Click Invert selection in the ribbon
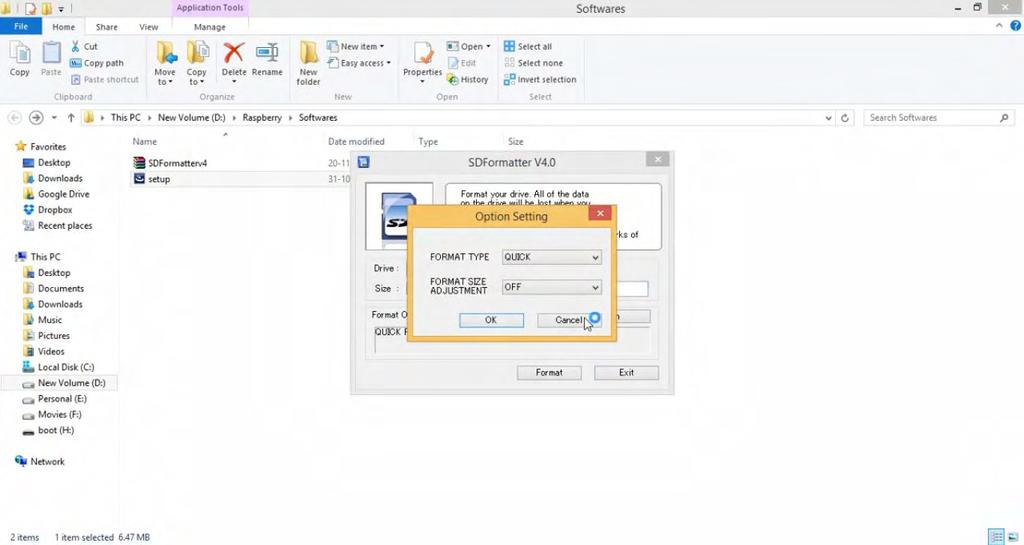1024x545 pixels. pos(540,80)
